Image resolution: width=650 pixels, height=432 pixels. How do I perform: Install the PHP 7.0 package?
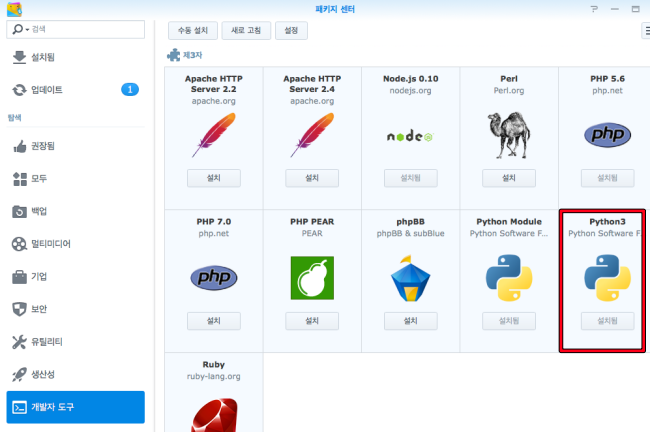213,321
